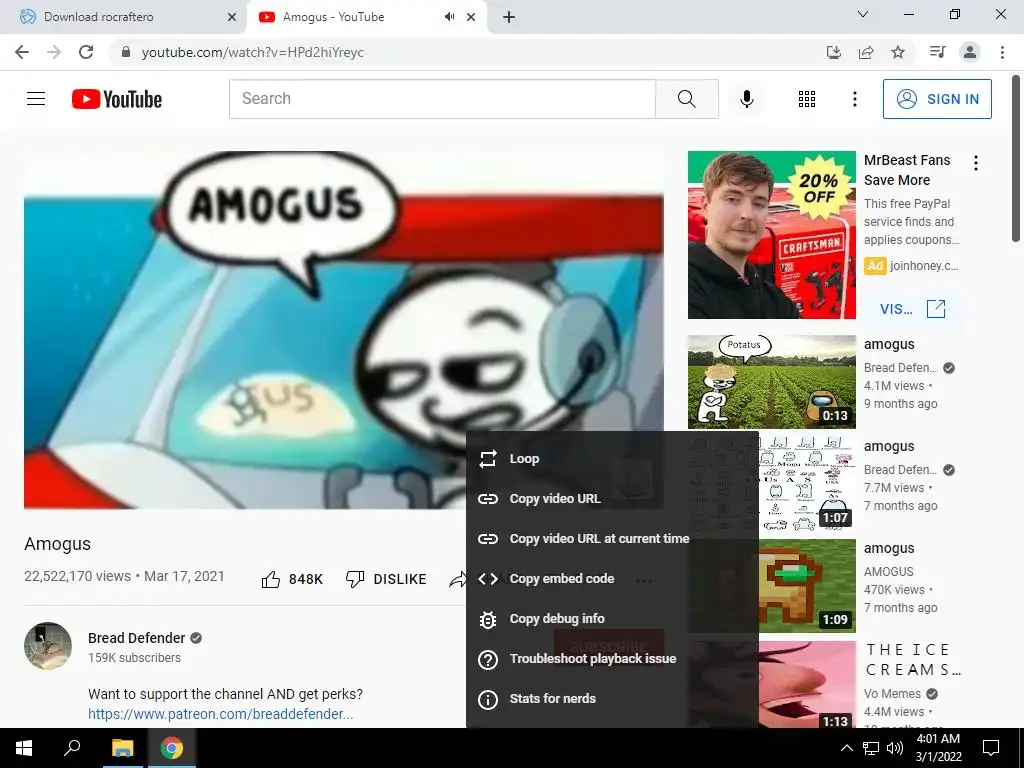Image resolution: width=1024 pixels, height=768 pixels.
Task: Click the Amogus video title text
Action: [x=57, y=544]
